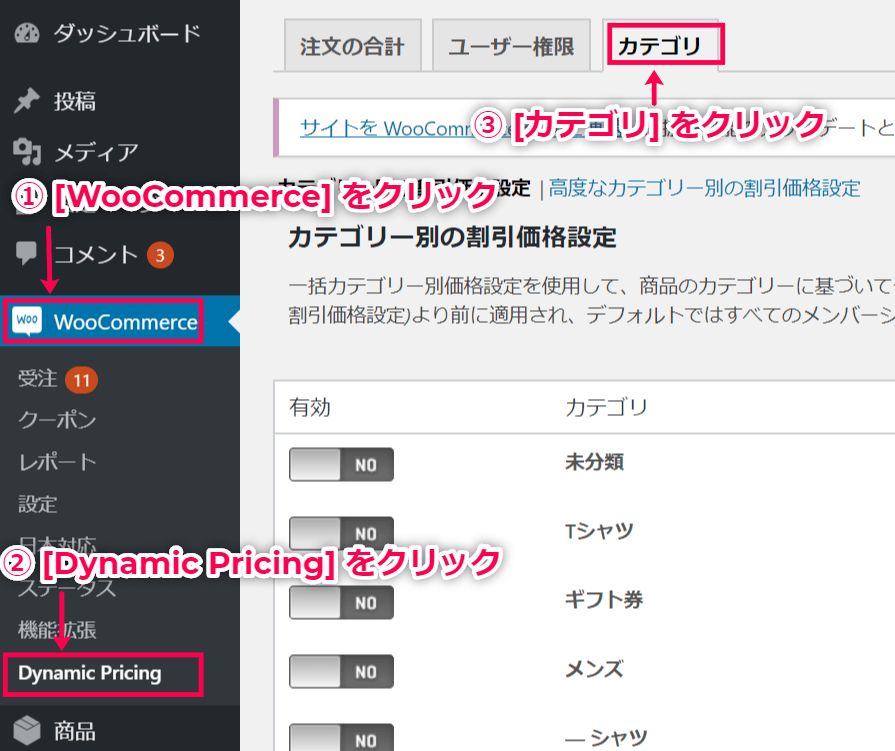The image size is (895, 751).
Task: Open 高度なカテゴリー別の割引価格設定 link
Action: [x=704, y=188]
